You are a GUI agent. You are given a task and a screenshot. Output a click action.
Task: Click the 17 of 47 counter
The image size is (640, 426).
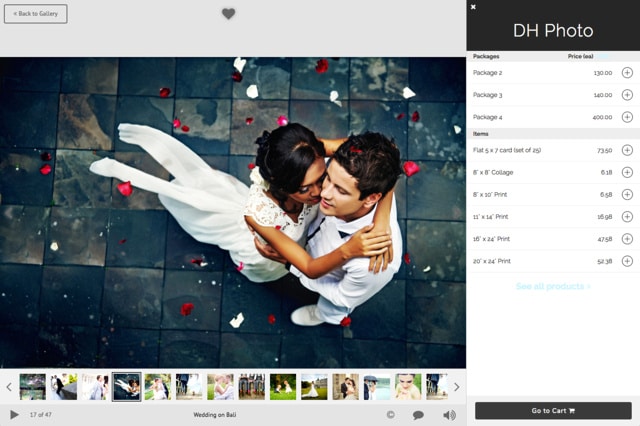40,415
